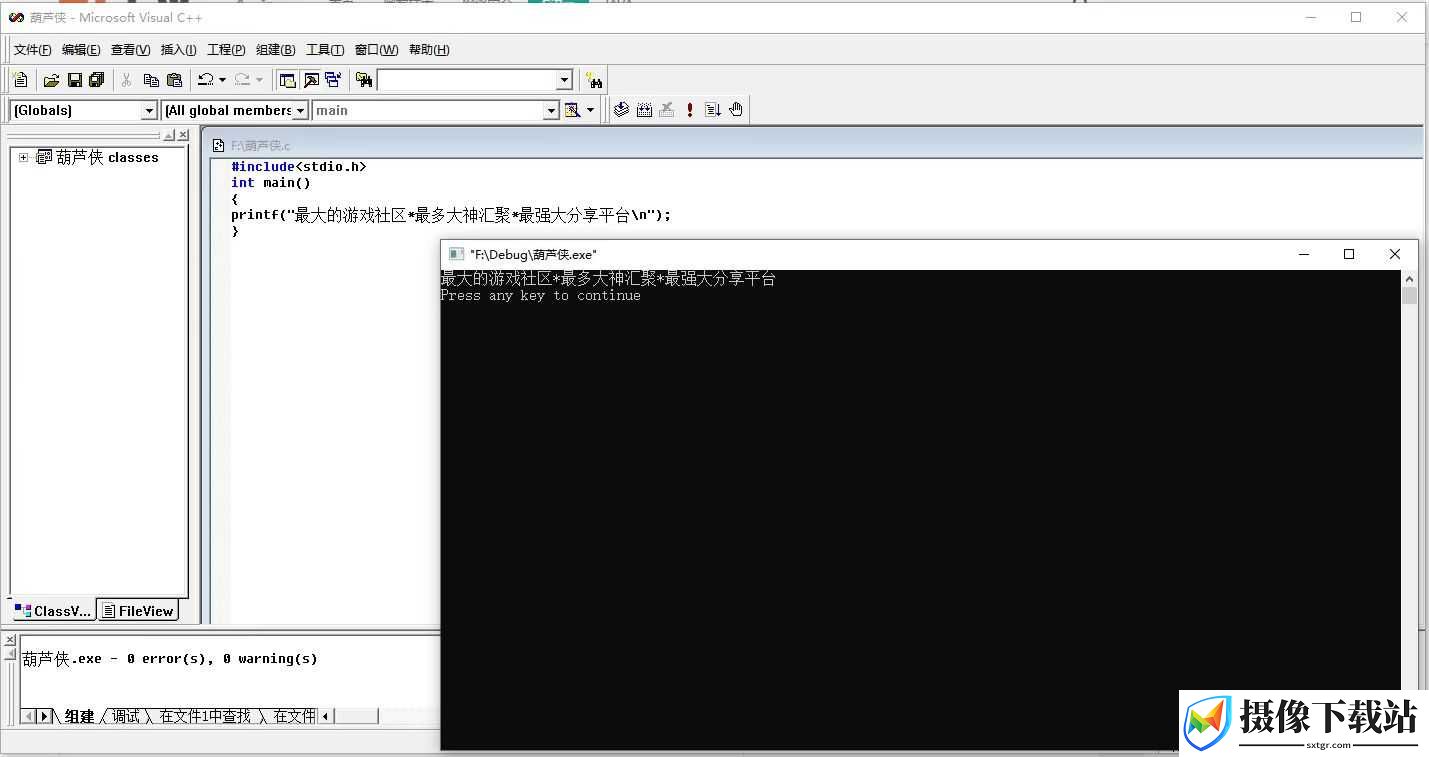The height and width of the screenshot is (757, 1429).
Task: Toggle the Output window icon
Action: [311, 80]
